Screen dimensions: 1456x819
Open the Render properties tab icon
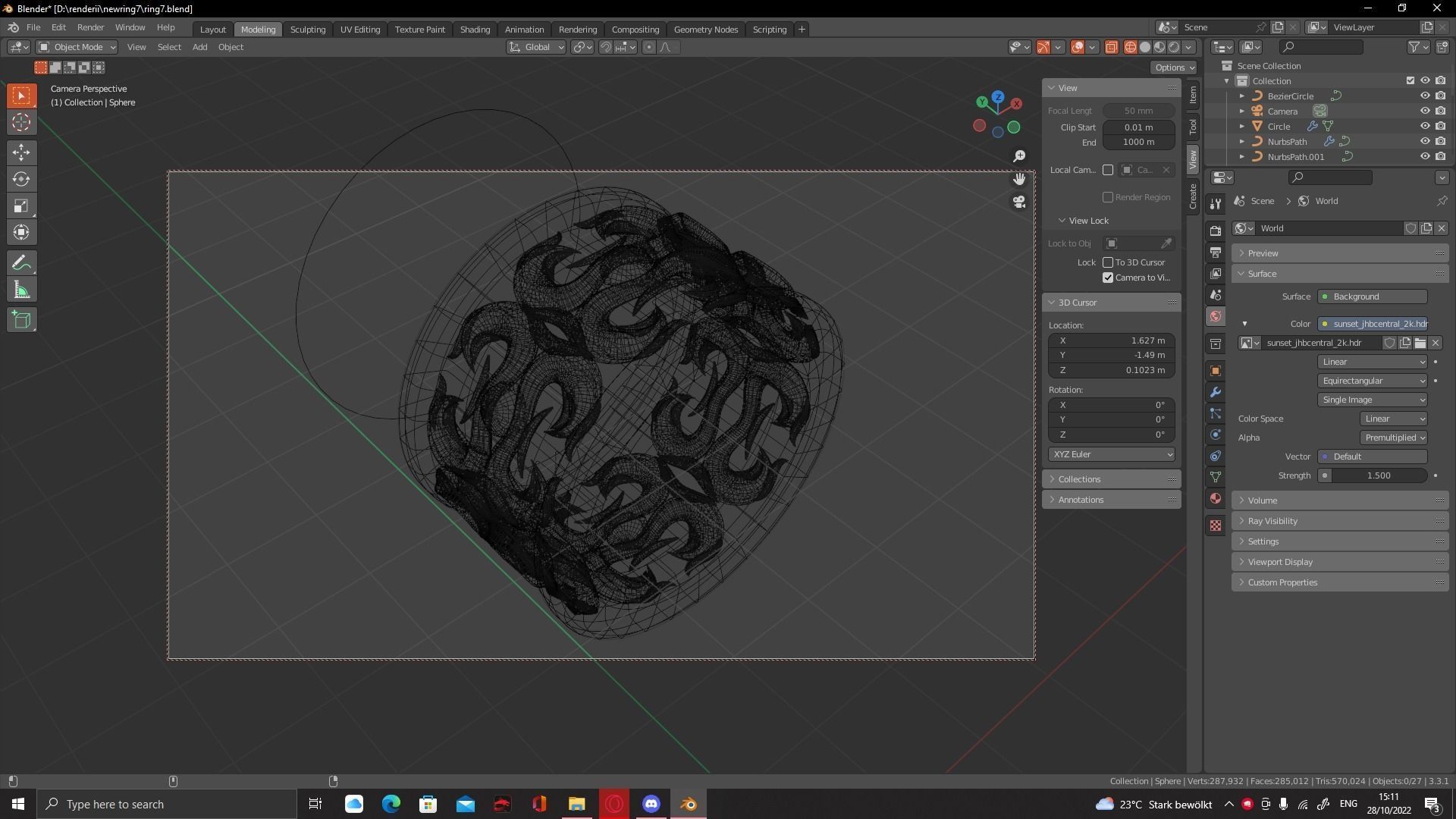point(1216,231)
